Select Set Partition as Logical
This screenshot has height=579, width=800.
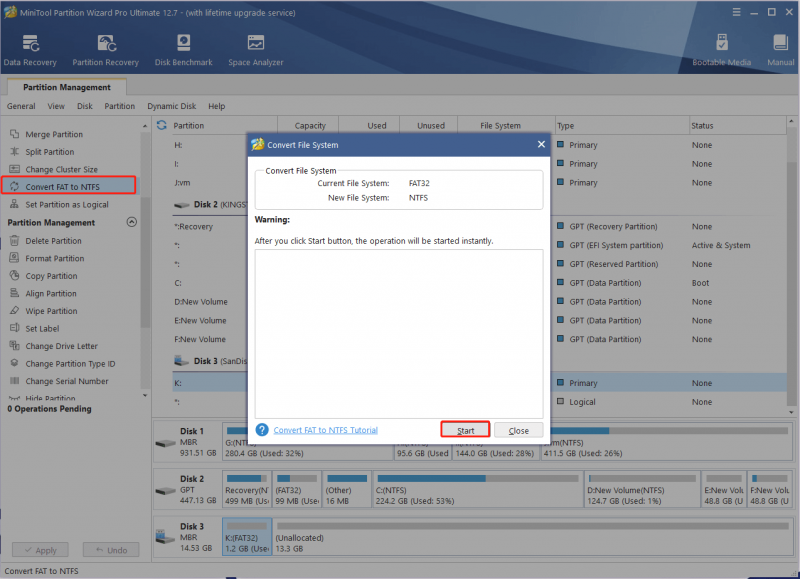point(66,205)
